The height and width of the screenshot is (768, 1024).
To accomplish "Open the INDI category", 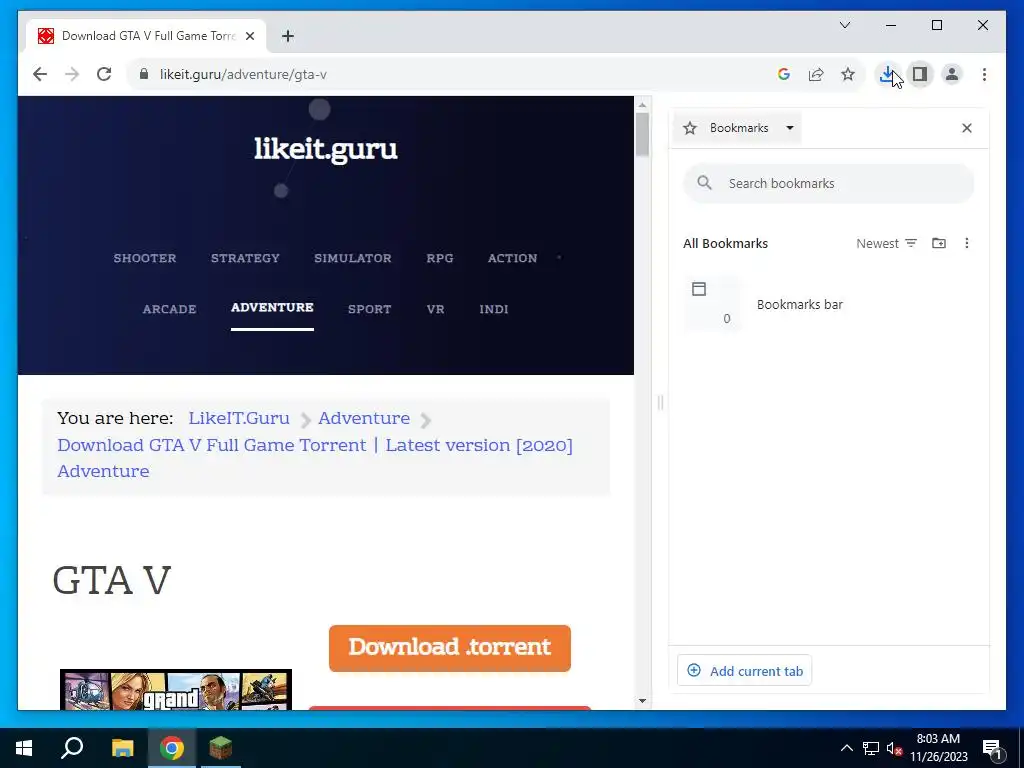I will click(493, 309).
